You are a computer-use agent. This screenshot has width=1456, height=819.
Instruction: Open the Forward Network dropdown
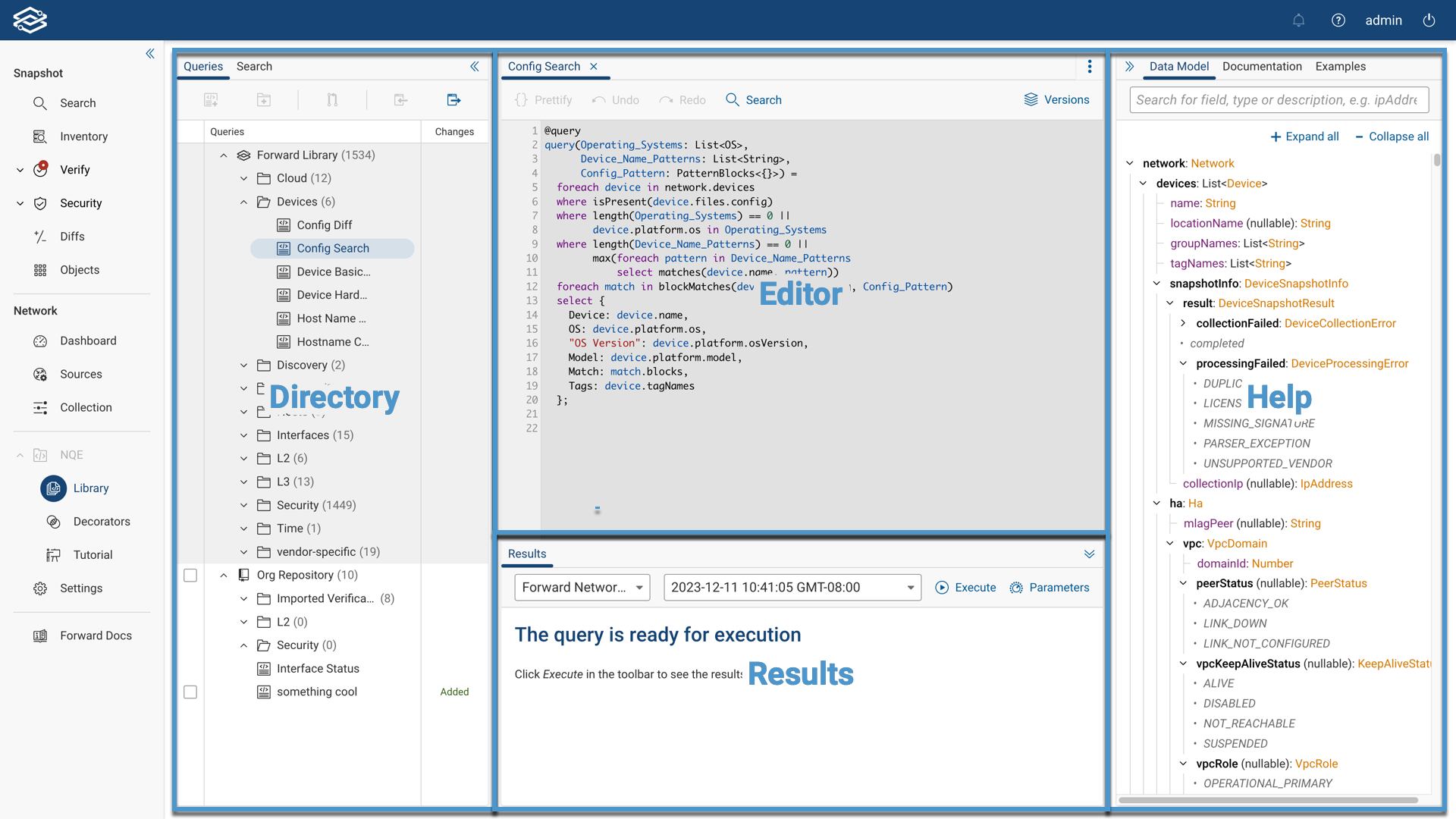[x=582, y=588]
